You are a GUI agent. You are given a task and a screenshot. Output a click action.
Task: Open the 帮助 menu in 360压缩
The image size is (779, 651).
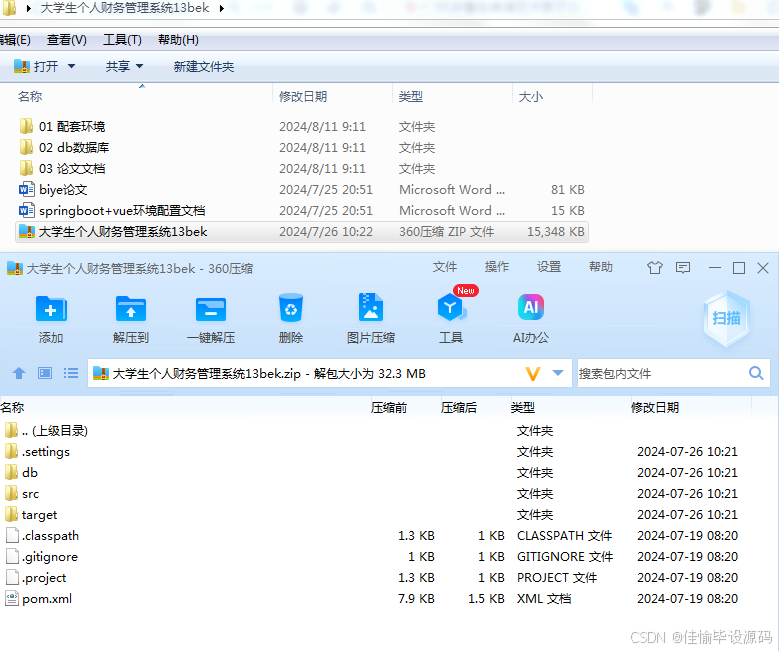point(601,267)
